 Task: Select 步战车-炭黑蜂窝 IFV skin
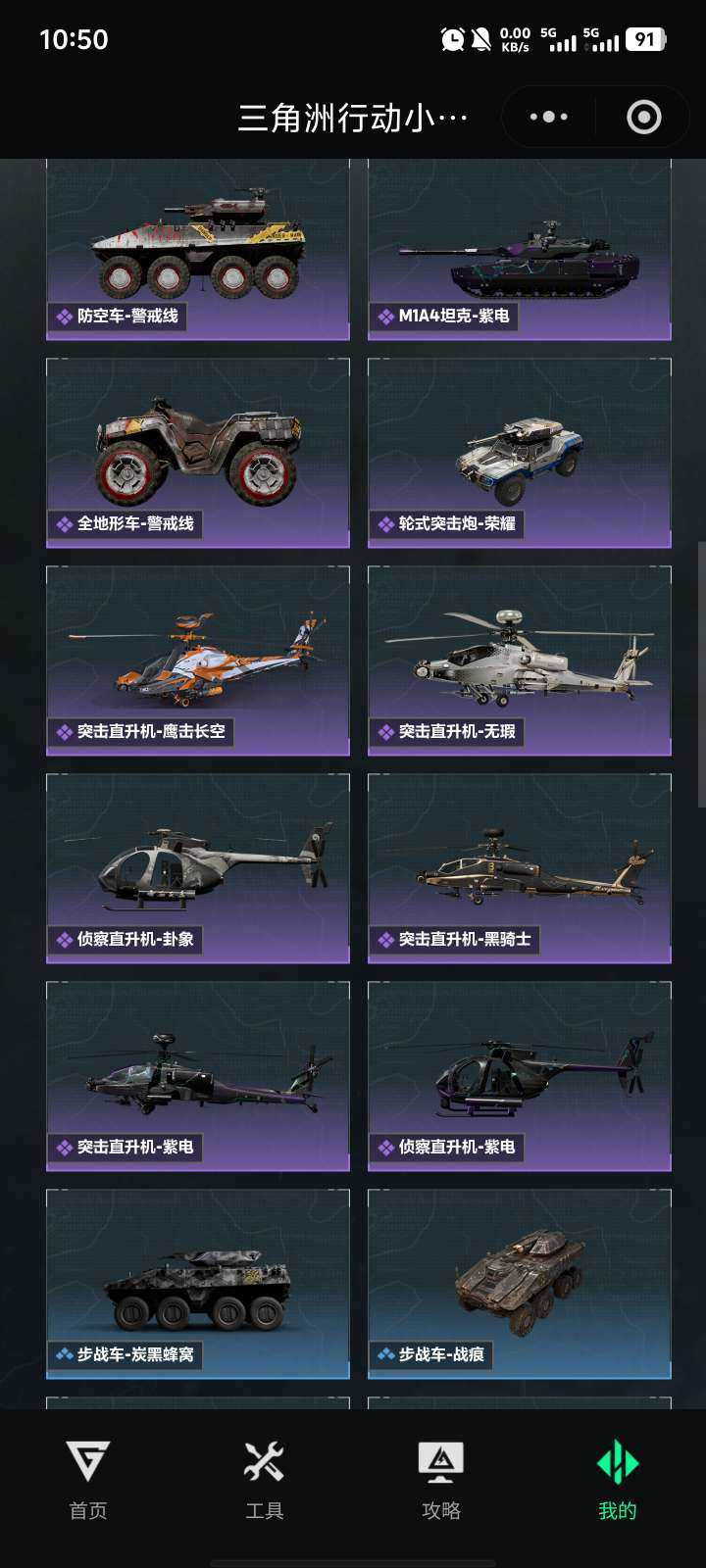[198, 1284]
